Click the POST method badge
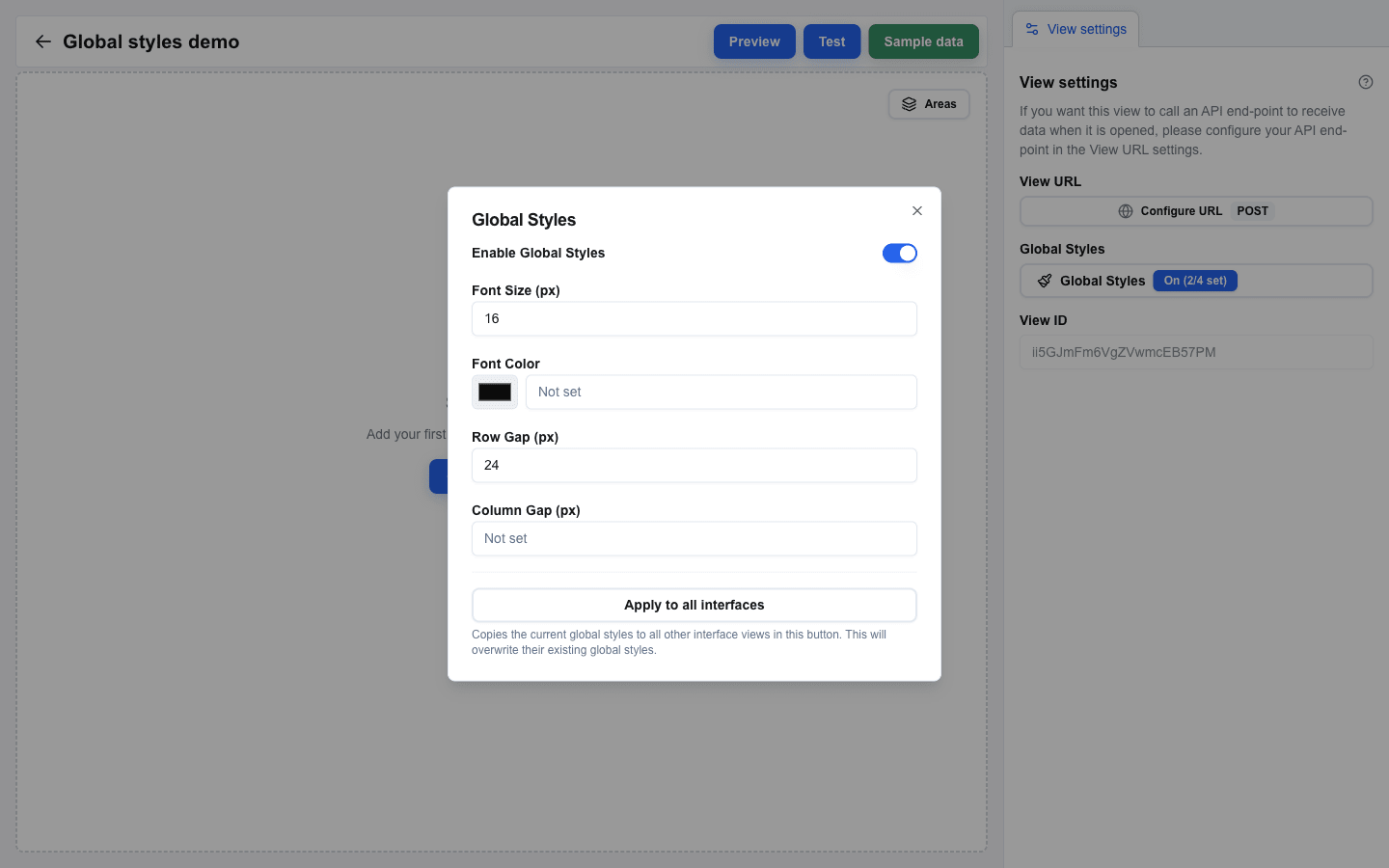This screenshot has width=1389, height=868. (x=1253, y=211)
